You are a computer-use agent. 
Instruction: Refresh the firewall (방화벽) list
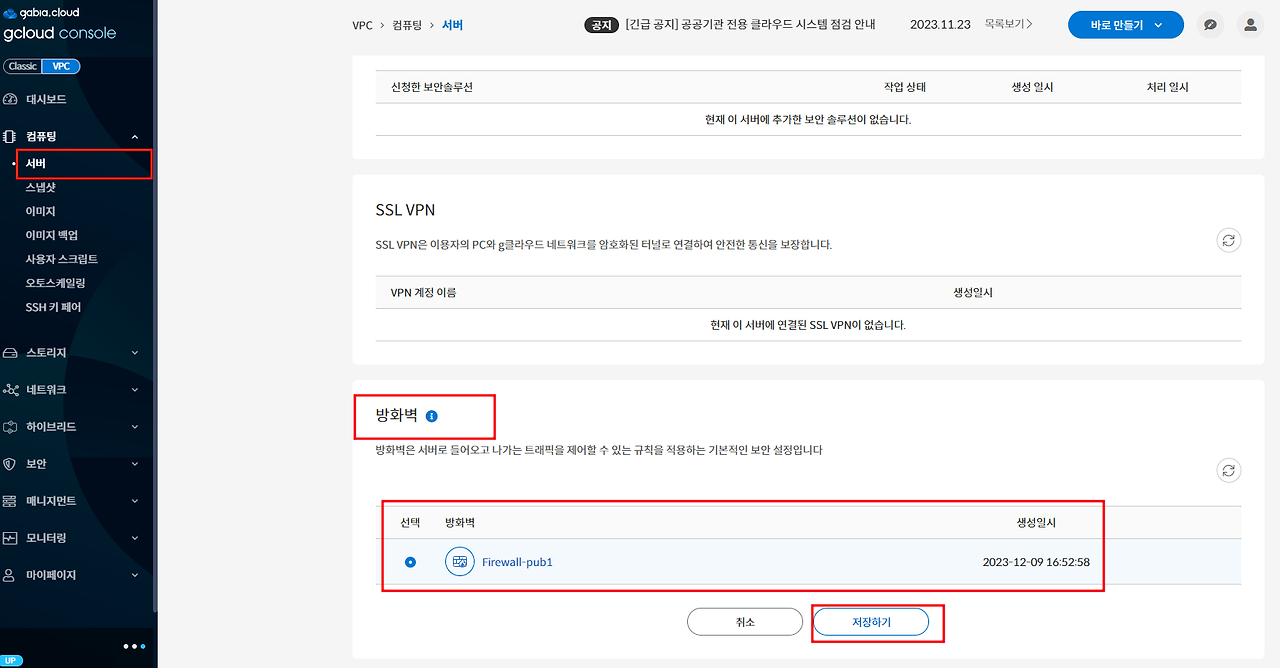1229,470
